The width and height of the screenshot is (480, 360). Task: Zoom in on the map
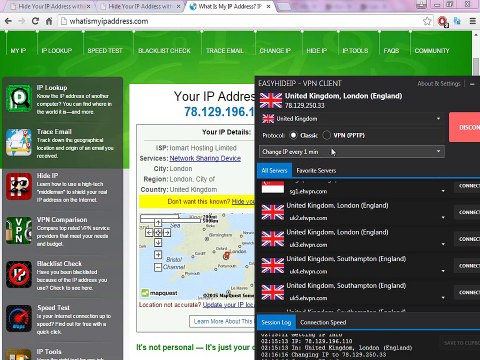pos(158,255)
